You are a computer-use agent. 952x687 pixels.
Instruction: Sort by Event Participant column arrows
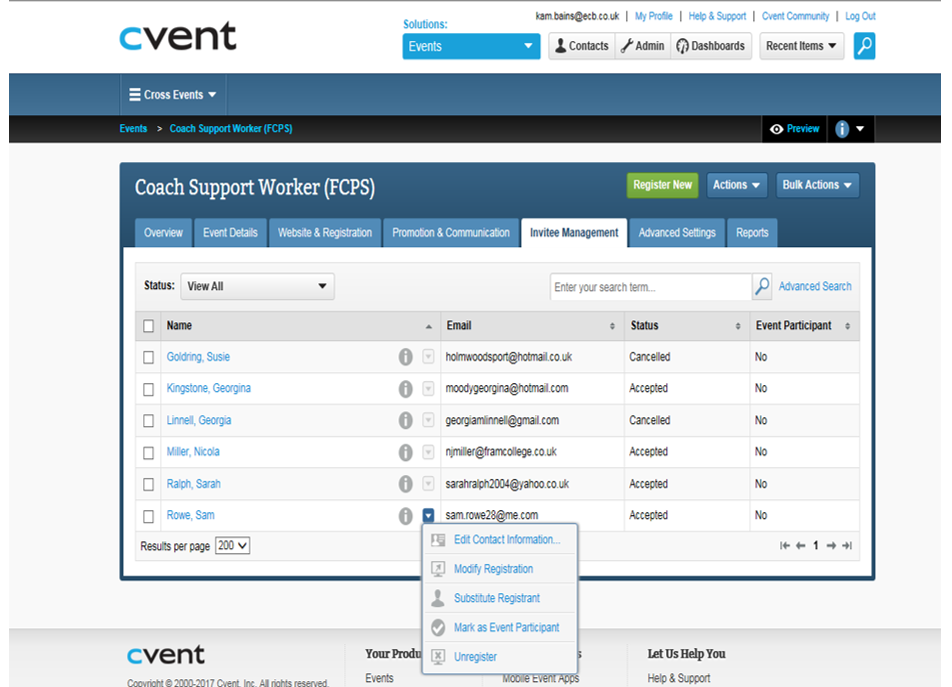[x=848, y=327]
